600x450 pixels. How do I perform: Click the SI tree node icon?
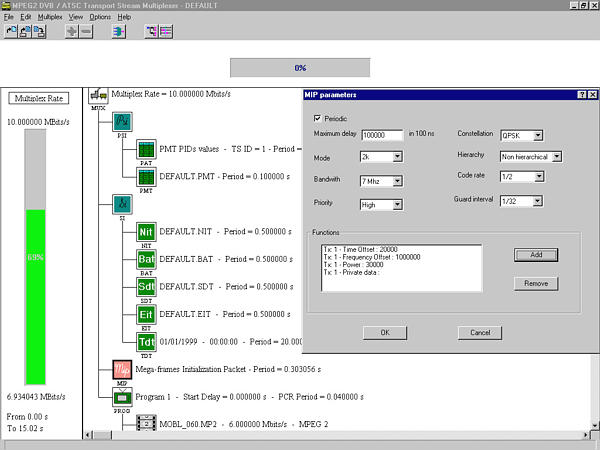[120, 204]
